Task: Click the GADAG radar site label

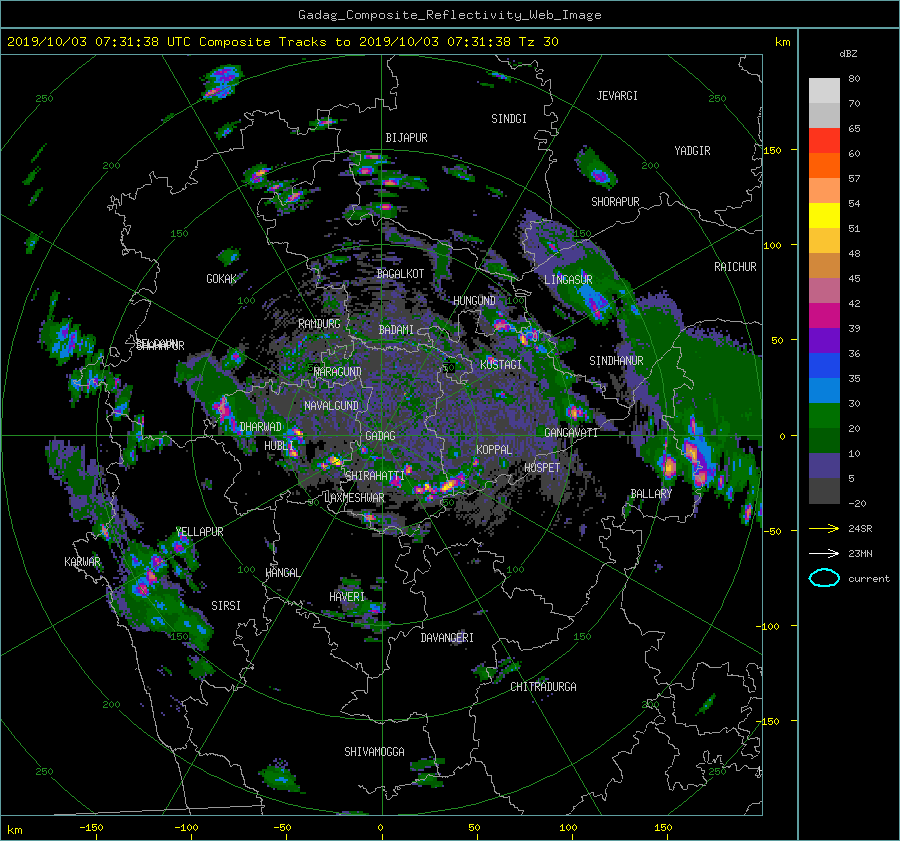Action: 380,436
